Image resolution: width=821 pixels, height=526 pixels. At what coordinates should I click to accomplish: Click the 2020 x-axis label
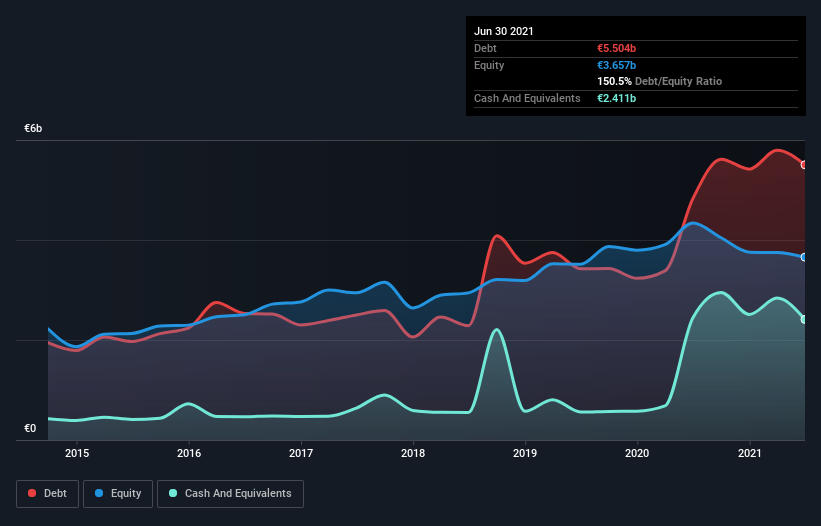[x=637, y=453]
